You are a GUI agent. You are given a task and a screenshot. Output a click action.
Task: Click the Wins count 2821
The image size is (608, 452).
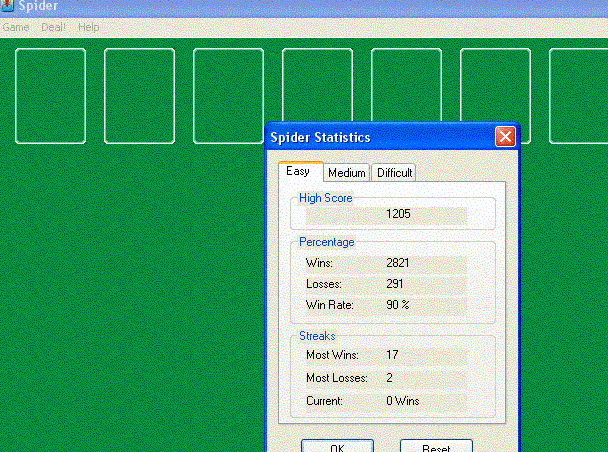point(398,263)
